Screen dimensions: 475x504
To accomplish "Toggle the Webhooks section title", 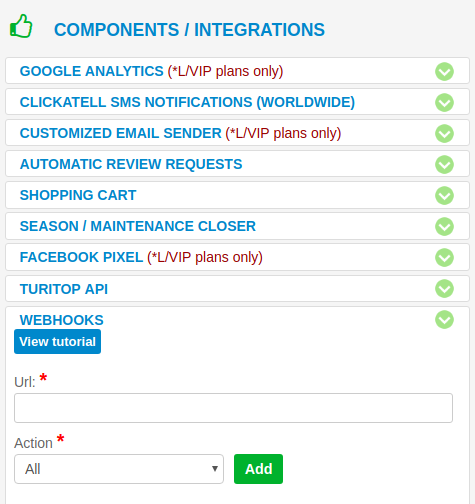I will pos(62,320).
